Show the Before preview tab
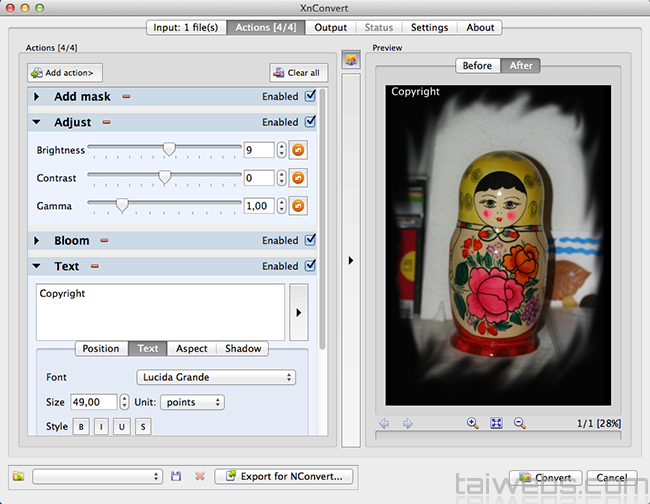The image size is (650, 504). (477, 66)
